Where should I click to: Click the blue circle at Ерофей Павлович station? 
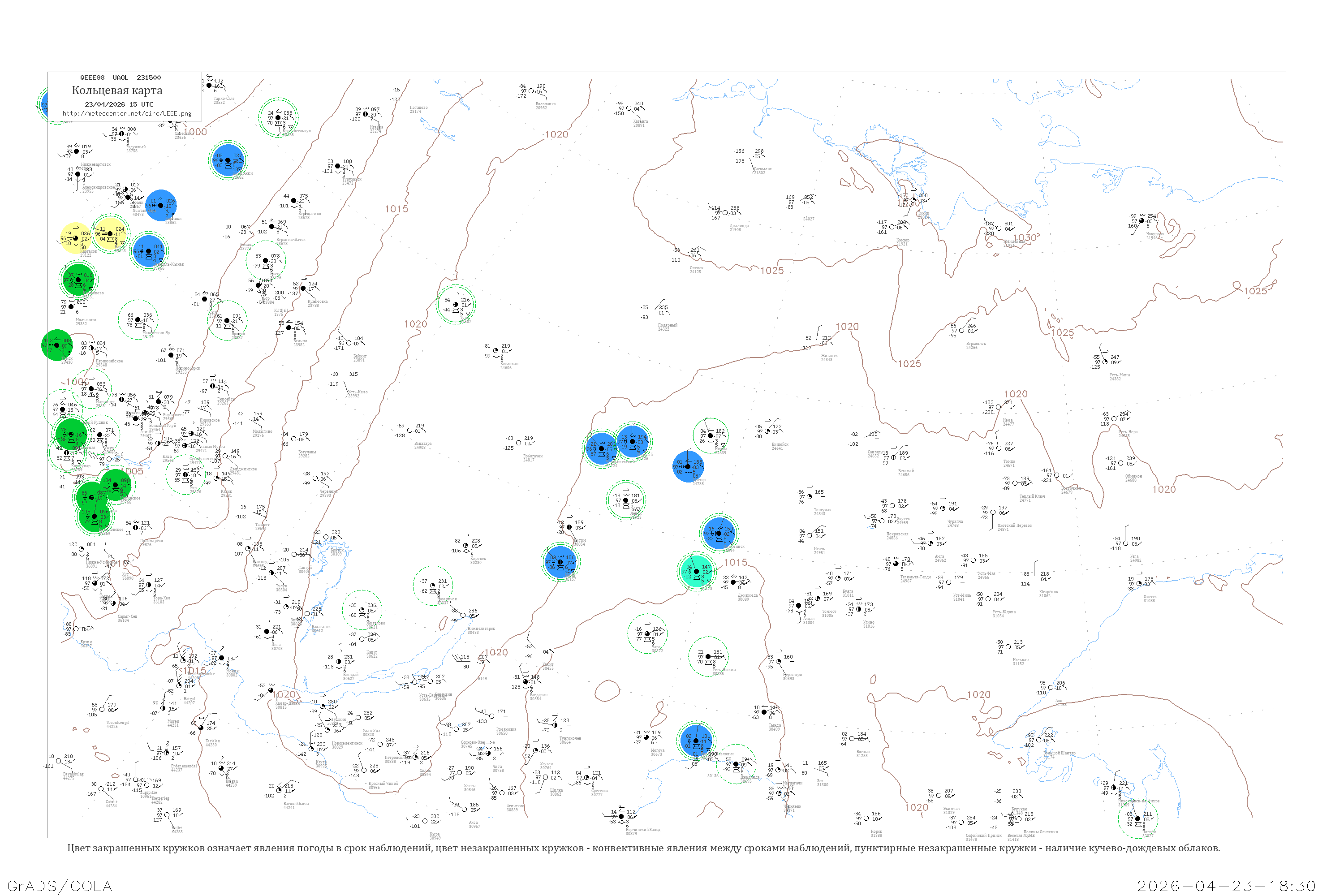point(696,741)
